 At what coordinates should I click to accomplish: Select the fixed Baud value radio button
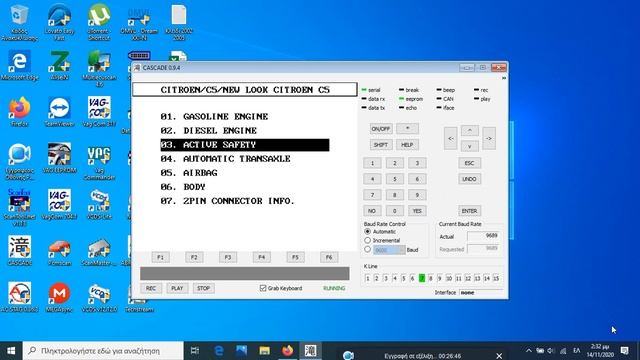[367, 249]
